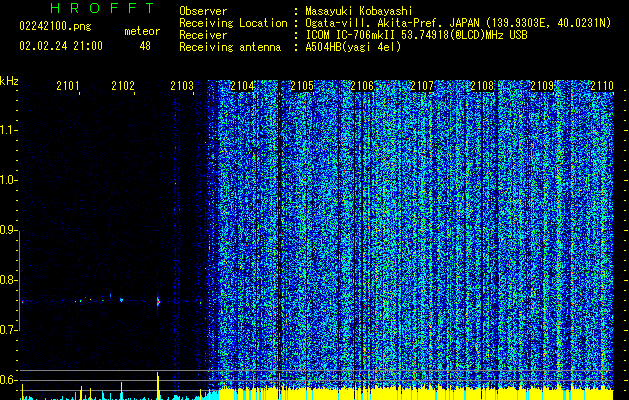Click the 1.1 frequency axis label
The height and width of the screenshot is (400, 629).
(x=8, y=130)
